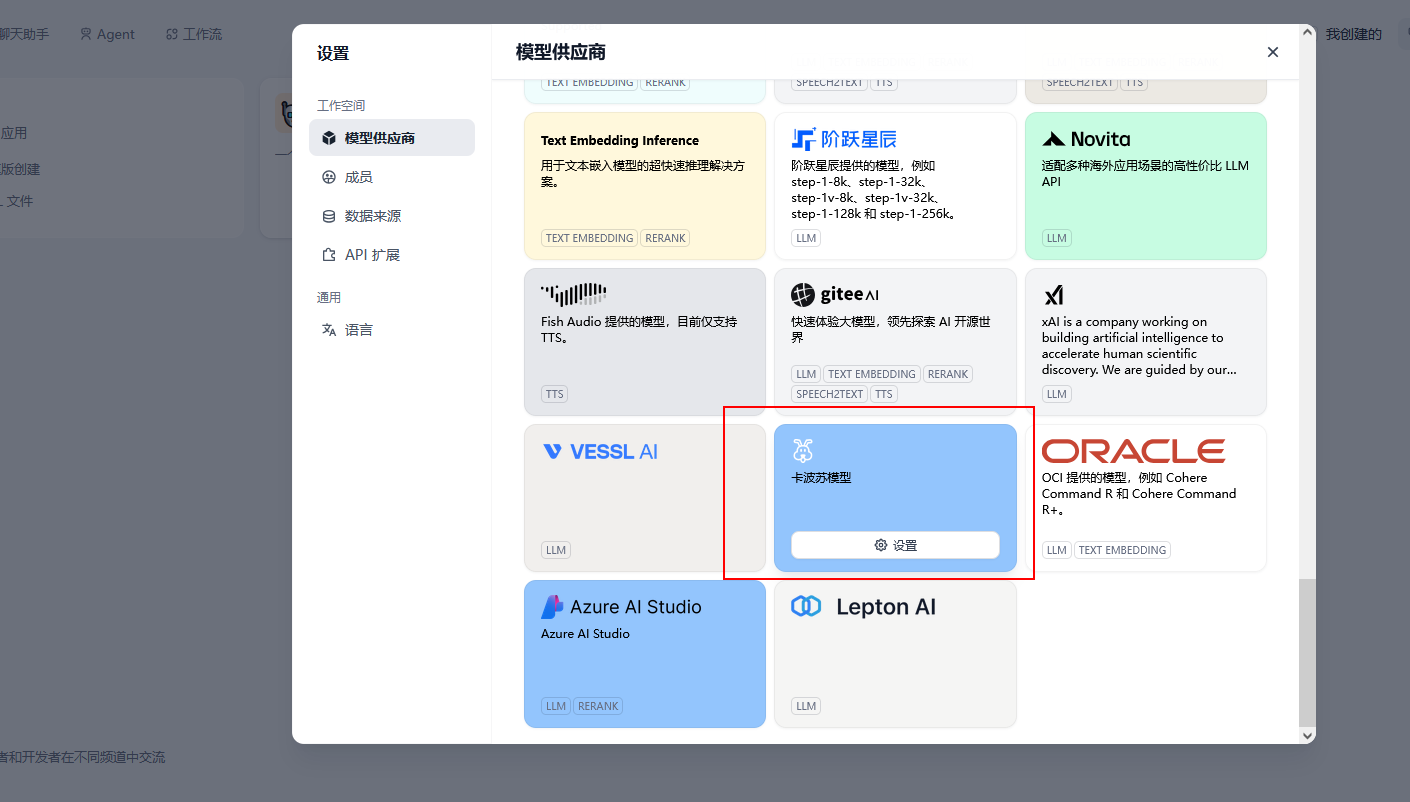The height and width of the screenshot is (802, 1410).
Task: Click the provider list scrollbar thumb
Action: point(1307,651)
